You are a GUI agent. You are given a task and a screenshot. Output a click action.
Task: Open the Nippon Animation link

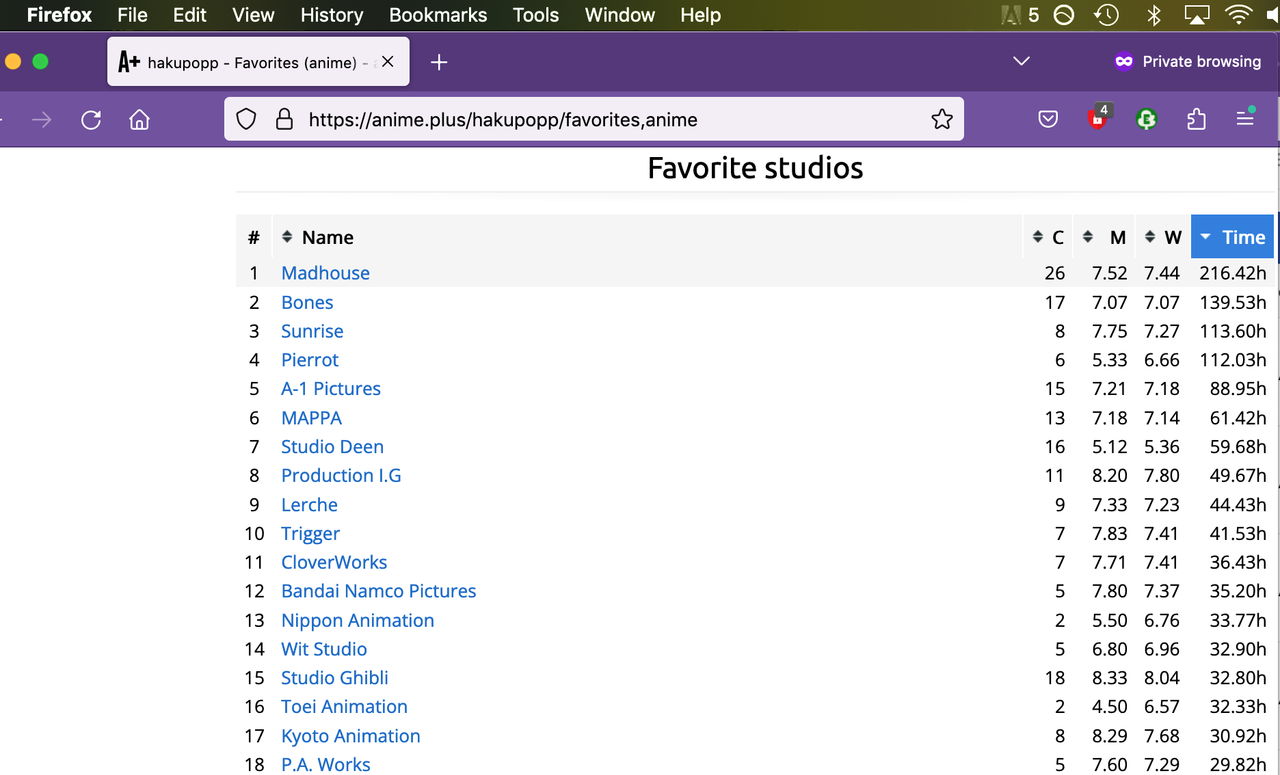point(357,621)
